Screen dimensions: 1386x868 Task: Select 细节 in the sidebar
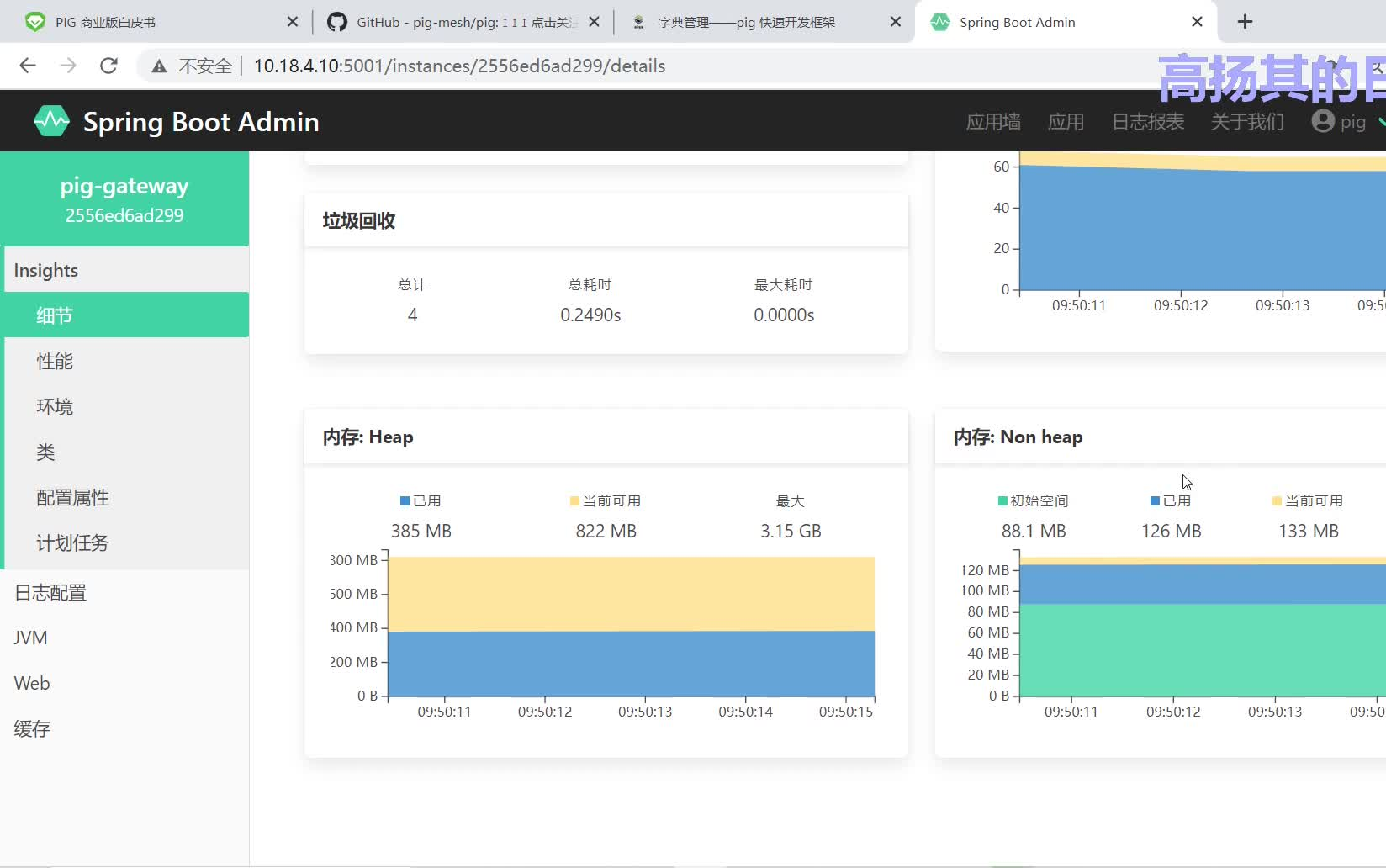point(126,315)
